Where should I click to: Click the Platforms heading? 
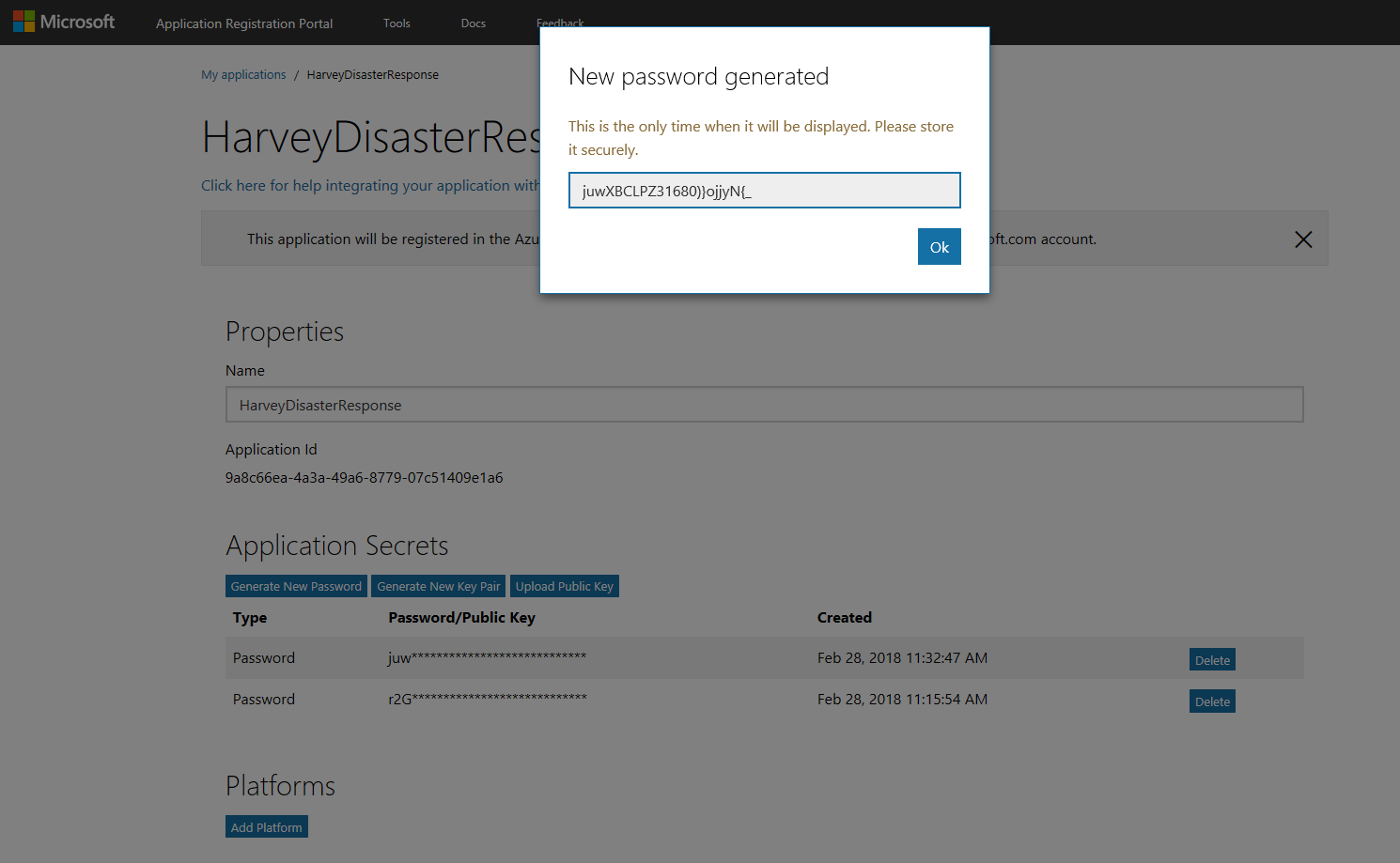pos(280,785)
